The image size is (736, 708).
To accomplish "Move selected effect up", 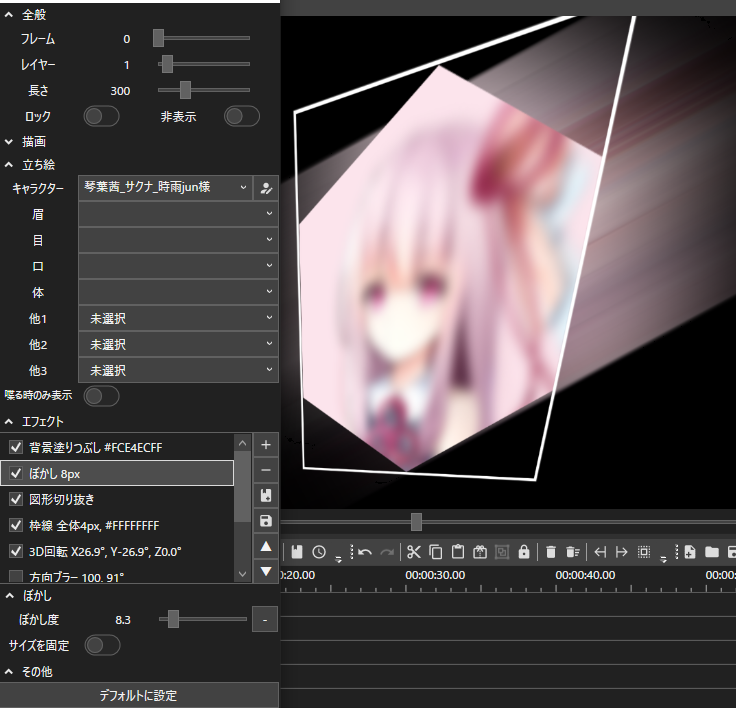I will pos(266,546).
